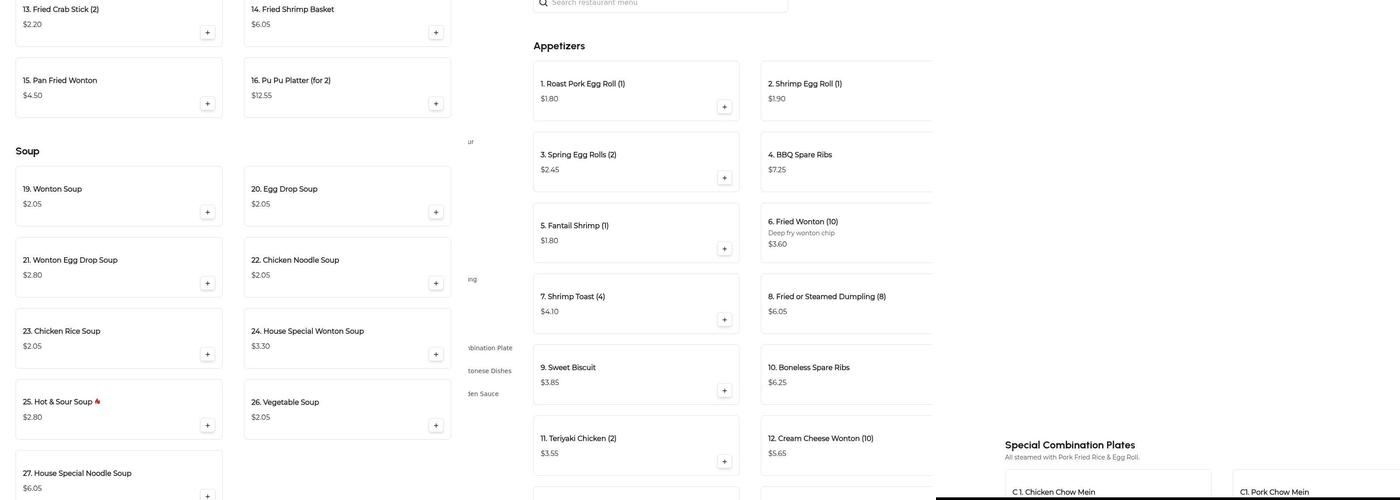Add Wonton Soup using plus icon
The height and width of the screenshot is (500, 1400).
pyautogui.click(x=207, y=212)
